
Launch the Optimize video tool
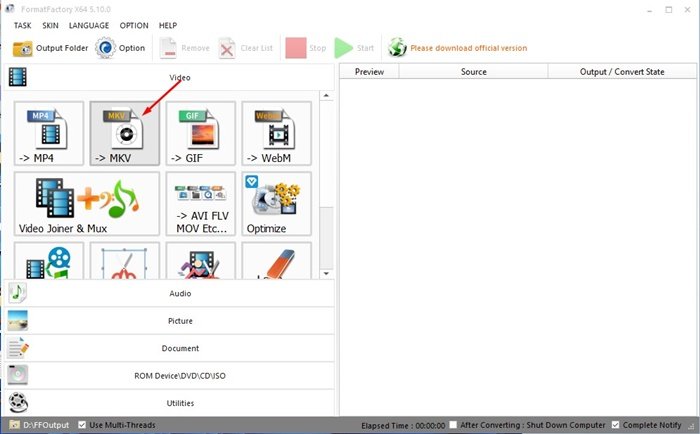click(276, 203)
